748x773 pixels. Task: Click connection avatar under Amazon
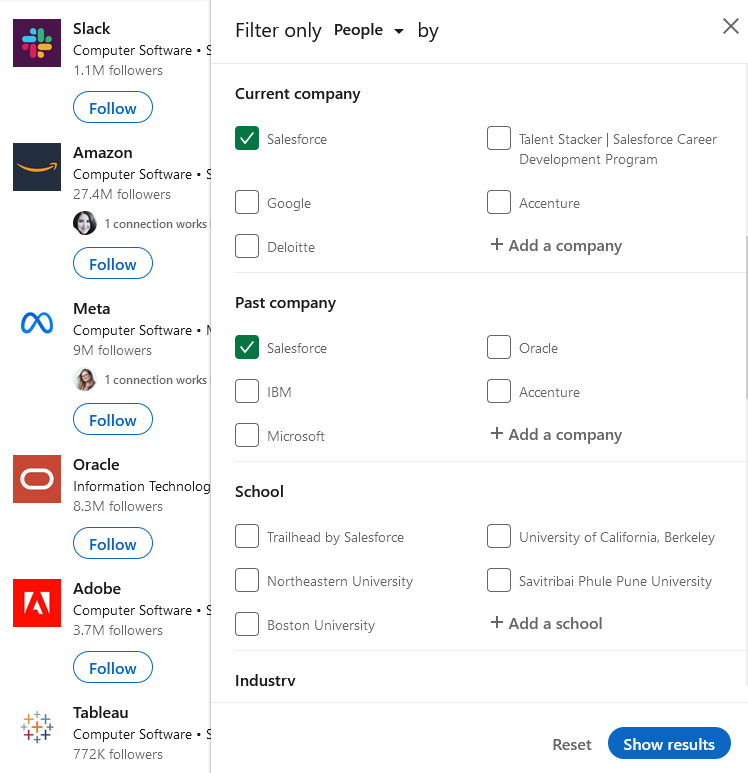85,223
